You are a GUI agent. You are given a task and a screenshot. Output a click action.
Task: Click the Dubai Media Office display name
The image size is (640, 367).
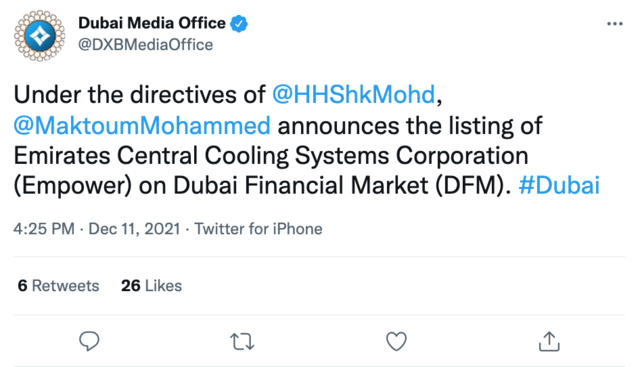[x=152, y=23]
